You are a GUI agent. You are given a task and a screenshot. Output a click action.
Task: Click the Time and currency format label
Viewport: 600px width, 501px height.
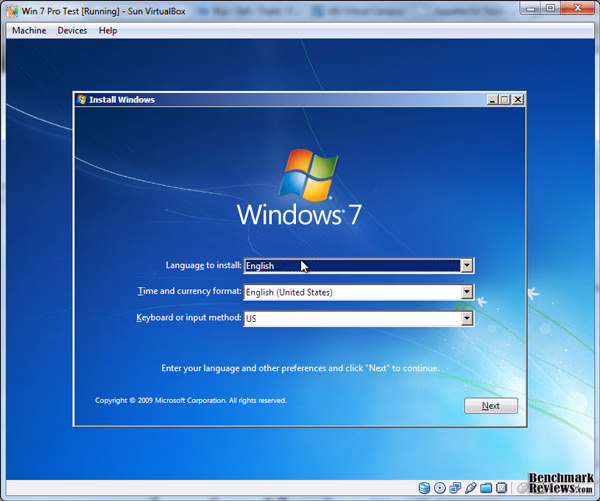coord(190,291)
